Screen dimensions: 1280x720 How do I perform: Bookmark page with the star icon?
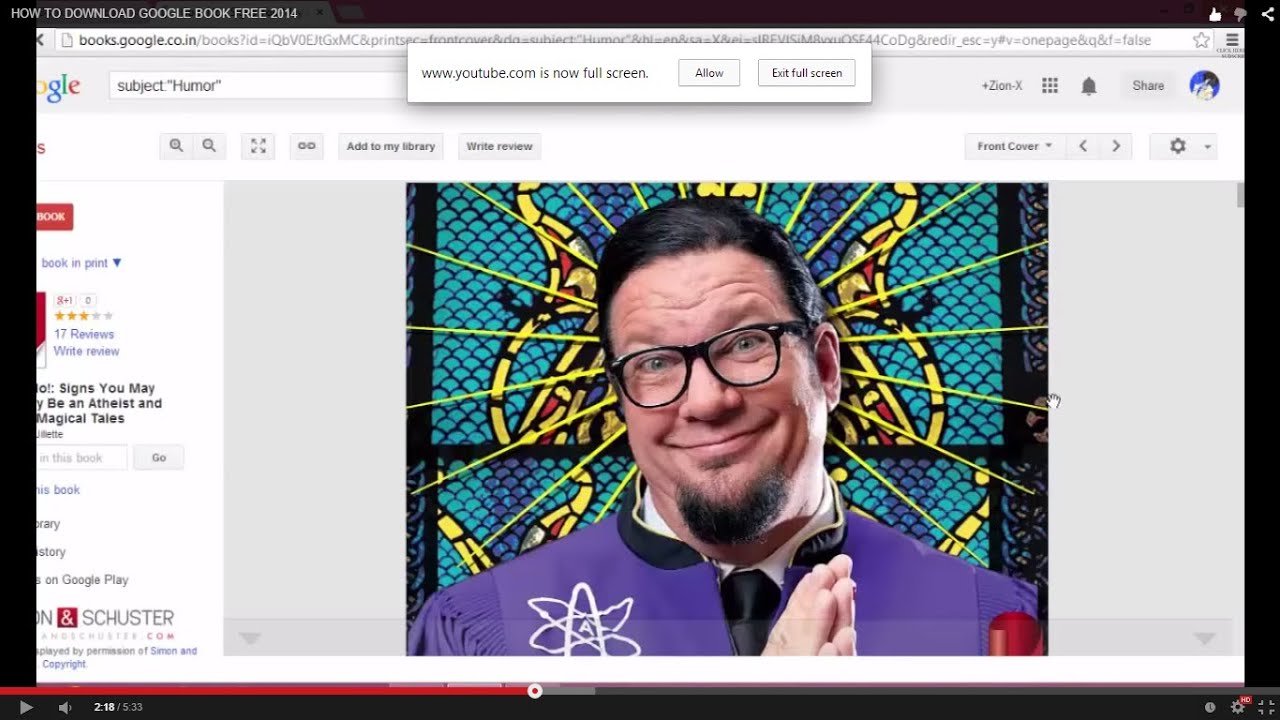(x=1201, y=40)
